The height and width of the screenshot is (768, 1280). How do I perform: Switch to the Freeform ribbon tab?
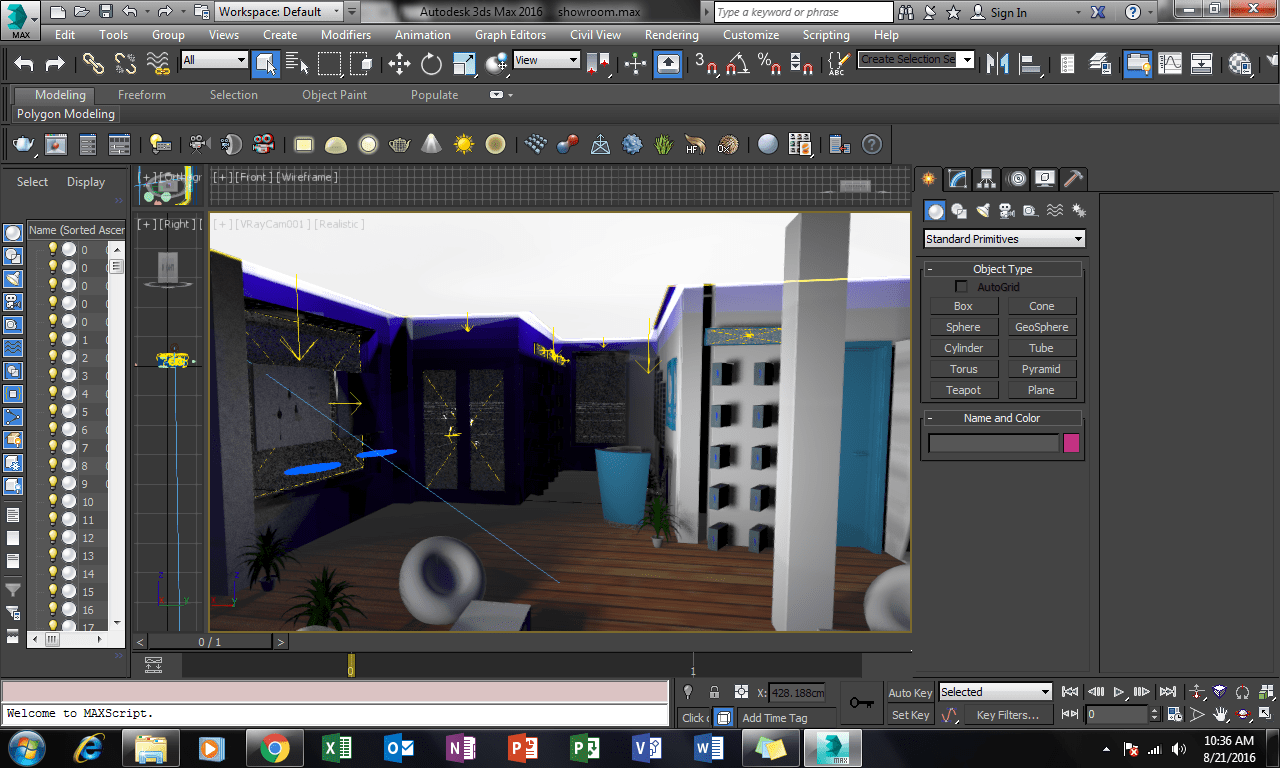pyautogui.click(x=142, y=95)
